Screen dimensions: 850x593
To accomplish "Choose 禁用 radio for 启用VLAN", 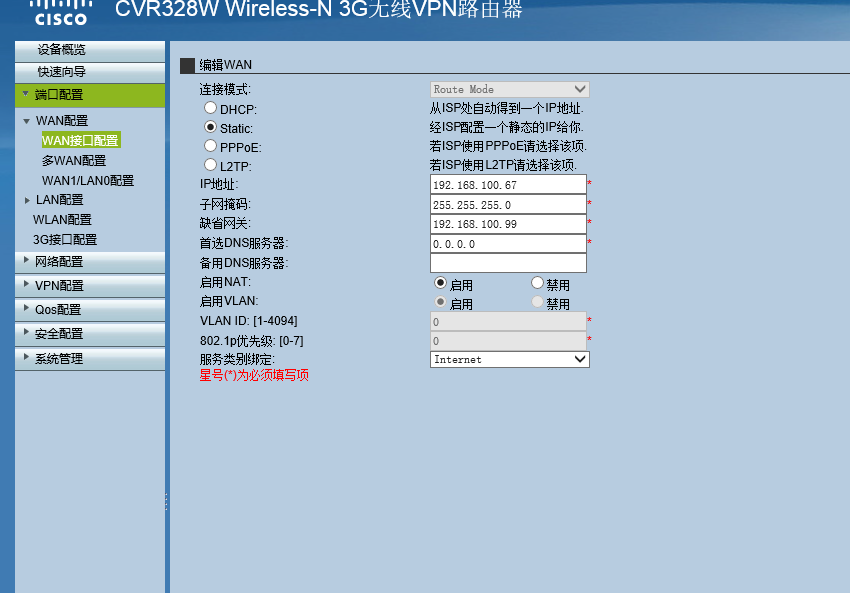I will pyautogui.click(x=537, y=302).
